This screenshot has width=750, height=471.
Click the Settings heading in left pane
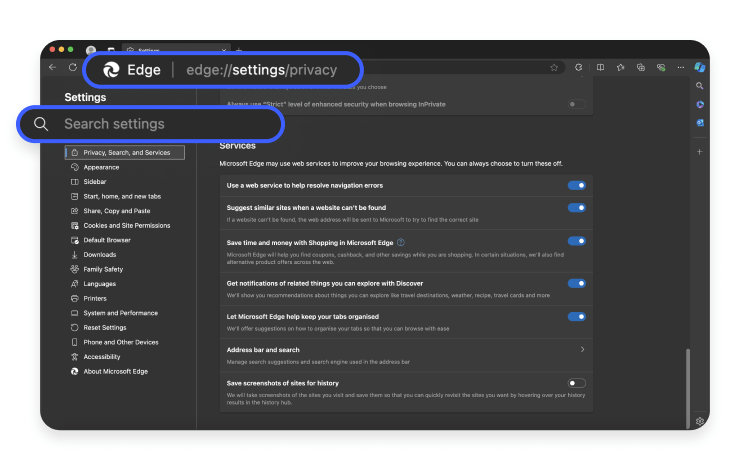[85, 97]
